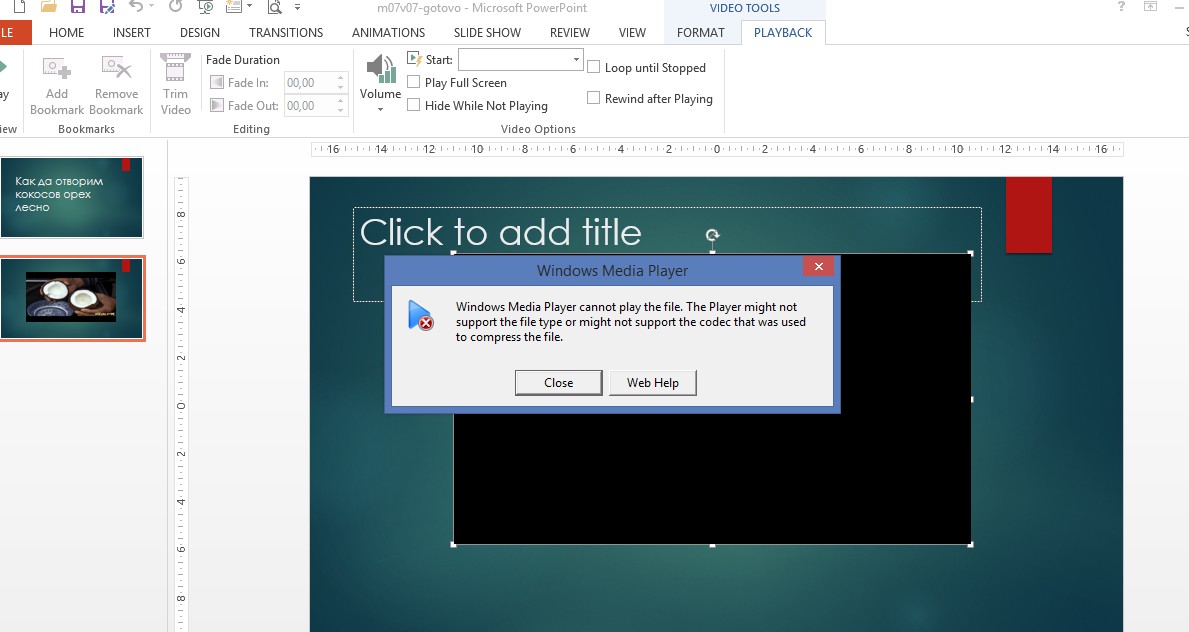Open the VIEW tab

click(632, 33)
